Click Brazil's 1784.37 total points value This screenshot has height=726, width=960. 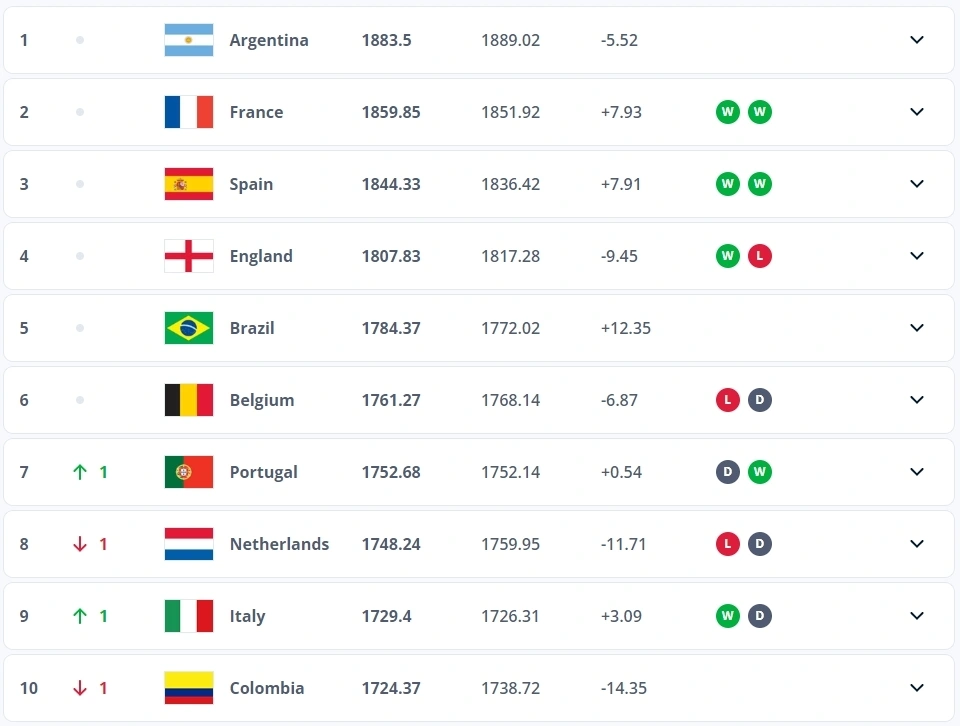tap(391, 328)
